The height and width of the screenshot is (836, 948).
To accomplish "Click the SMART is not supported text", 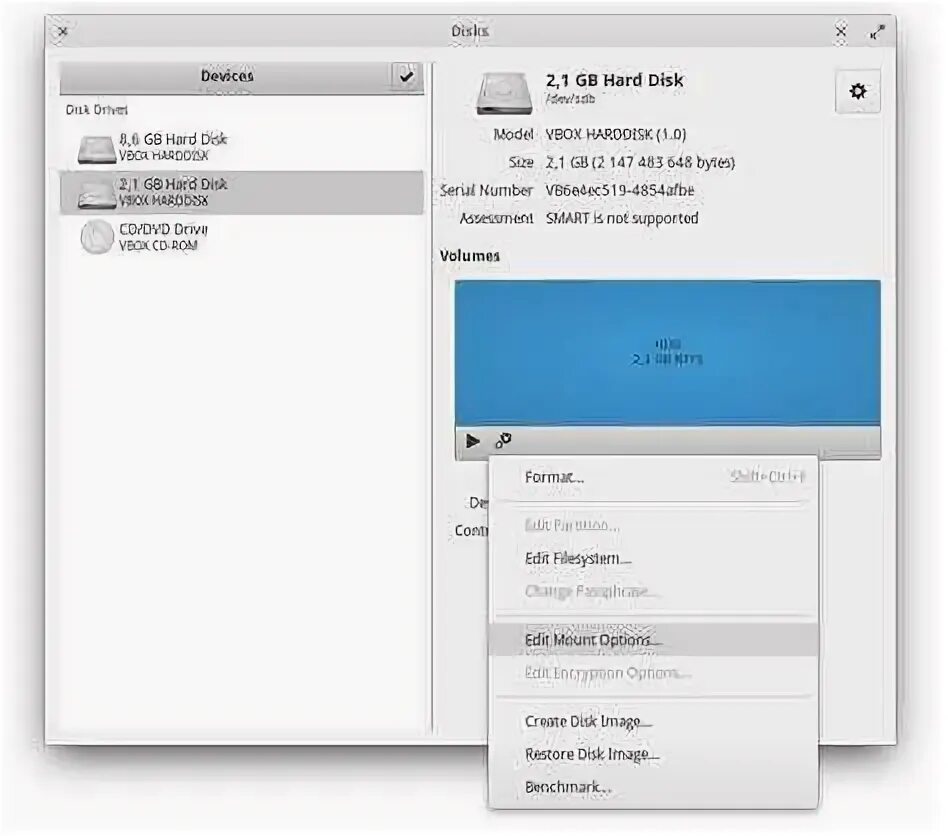I will 622,218.
